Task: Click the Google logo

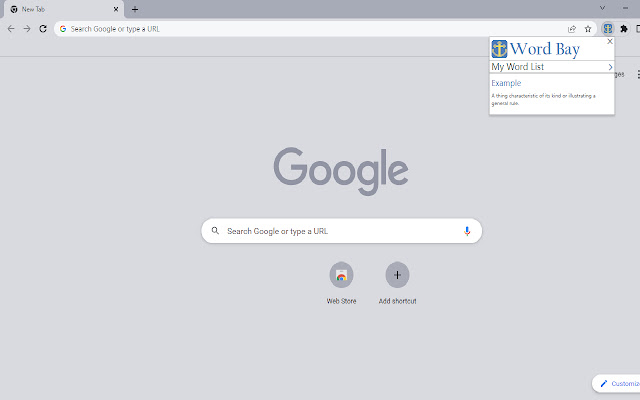Action: (x=341, y=171)
